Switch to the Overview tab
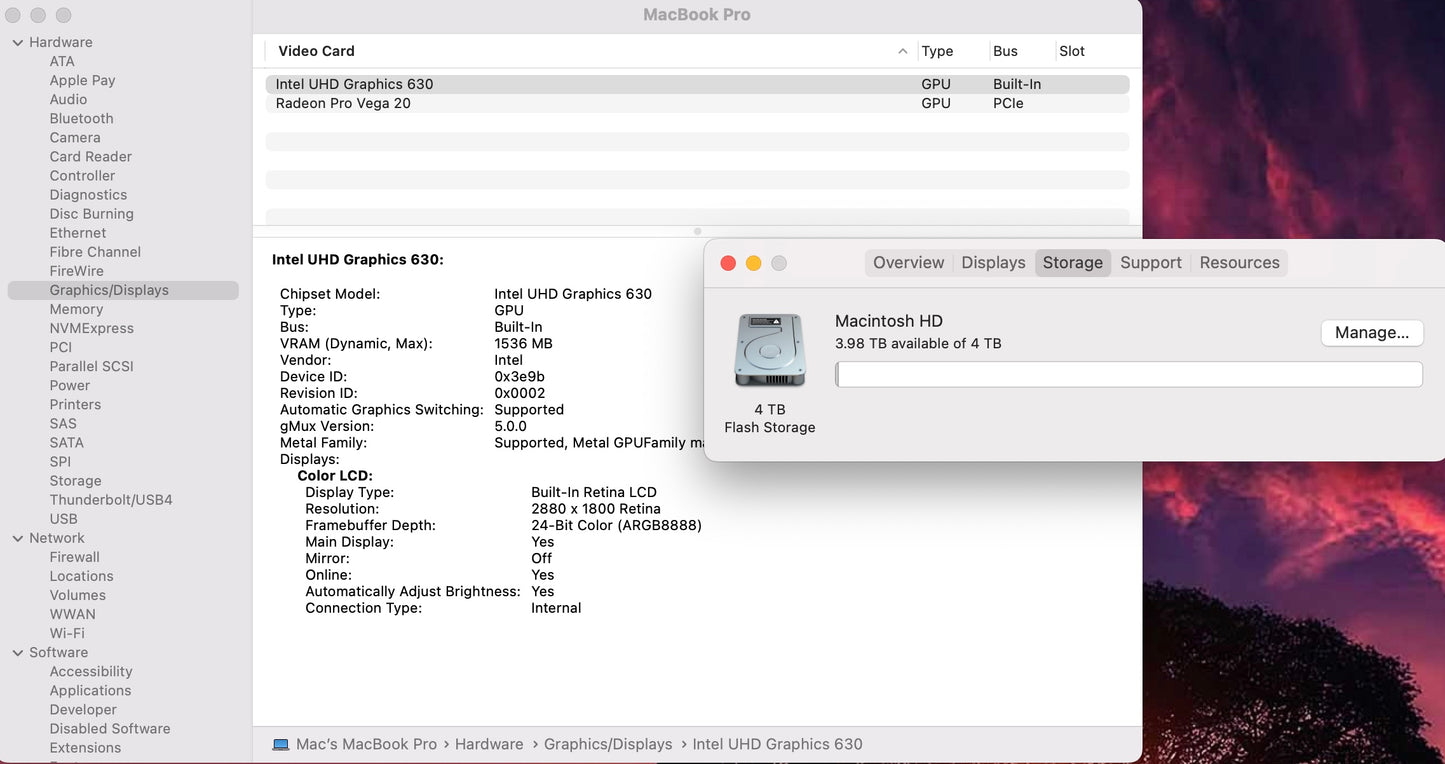This screenshot has width=1445, height=764. click(908, 262)
